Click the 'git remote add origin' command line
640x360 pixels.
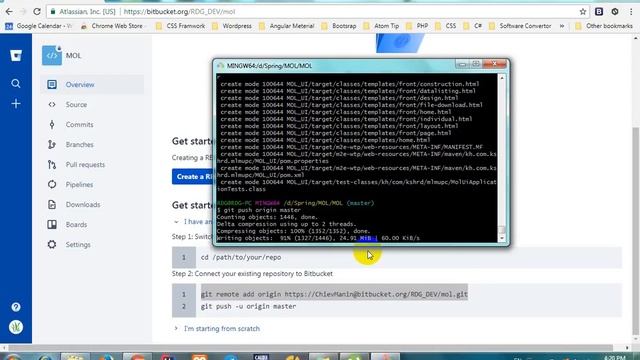(334, 294)
